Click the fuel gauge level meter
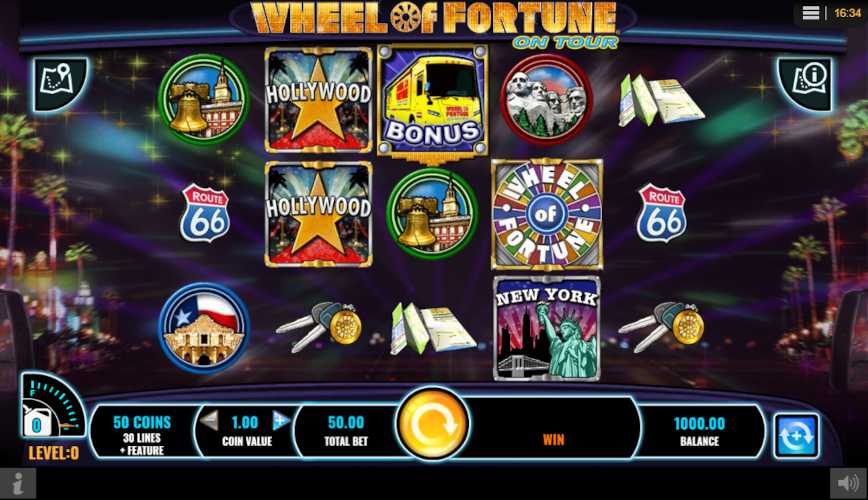The width and height of the screenshot is (868, 500). coord(51,406)
